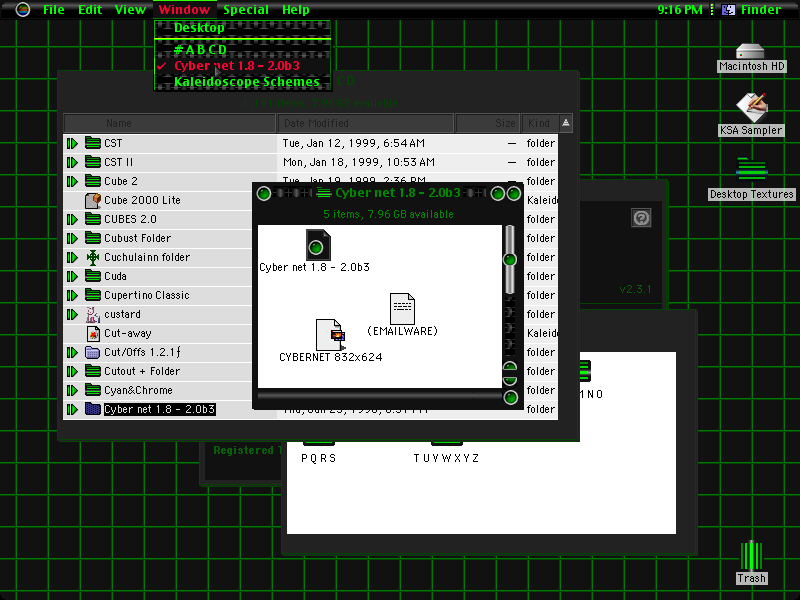Select the highlighted Cyber net 1.8 - 2.0b3 folder icon
800x600 pixels.
tap(92, 409)
